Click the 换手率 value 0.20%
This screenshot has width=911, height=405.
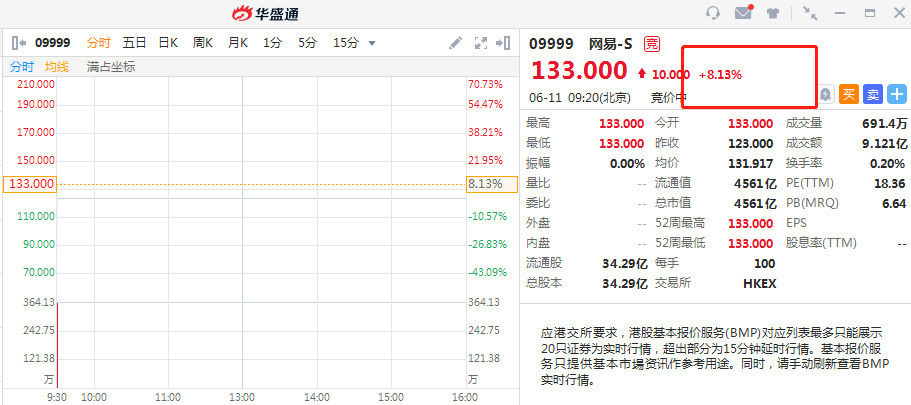(887, 163)
